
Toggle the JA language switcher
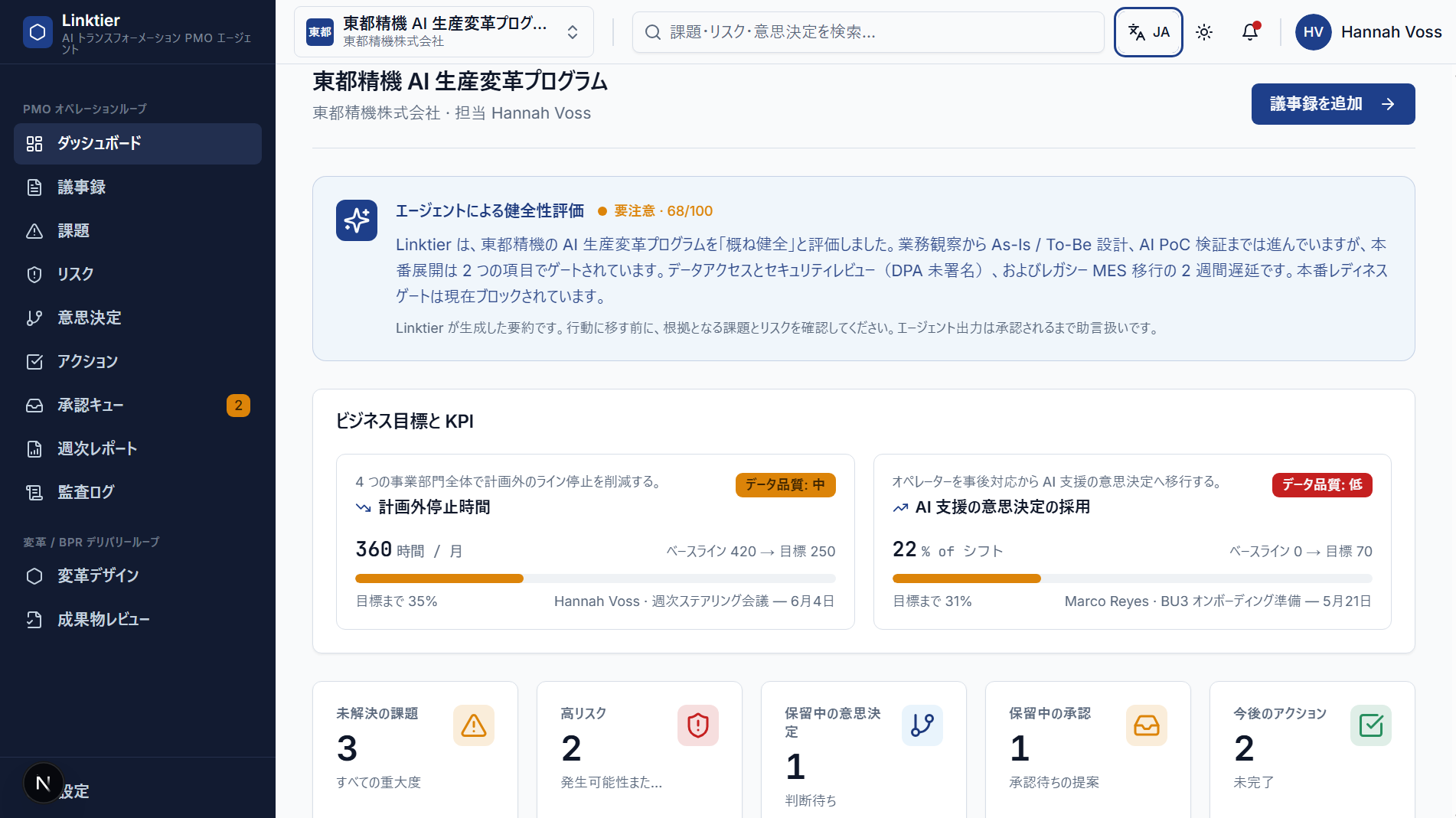[1148, 32]
